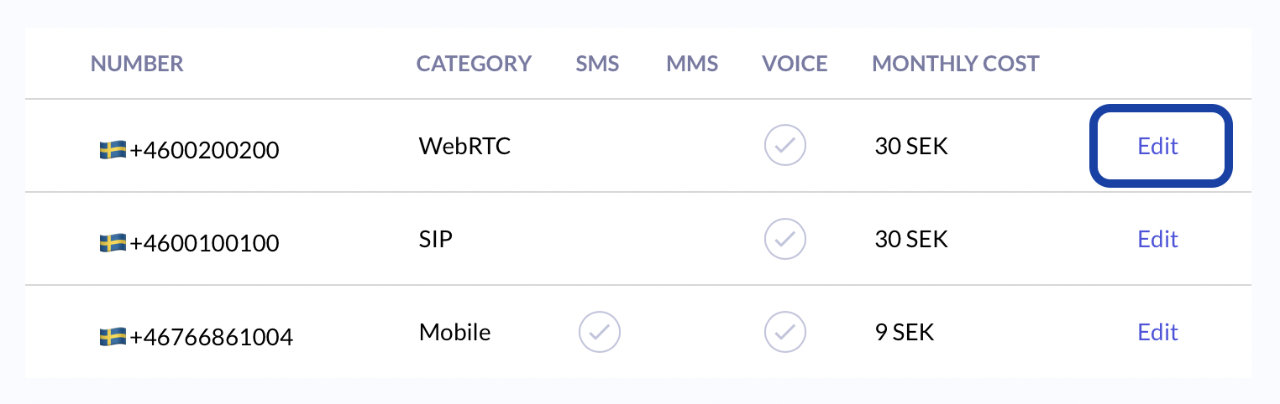Click Edit link for Mobile number
Screen dimensions: 1280x404
(1158, 332)
